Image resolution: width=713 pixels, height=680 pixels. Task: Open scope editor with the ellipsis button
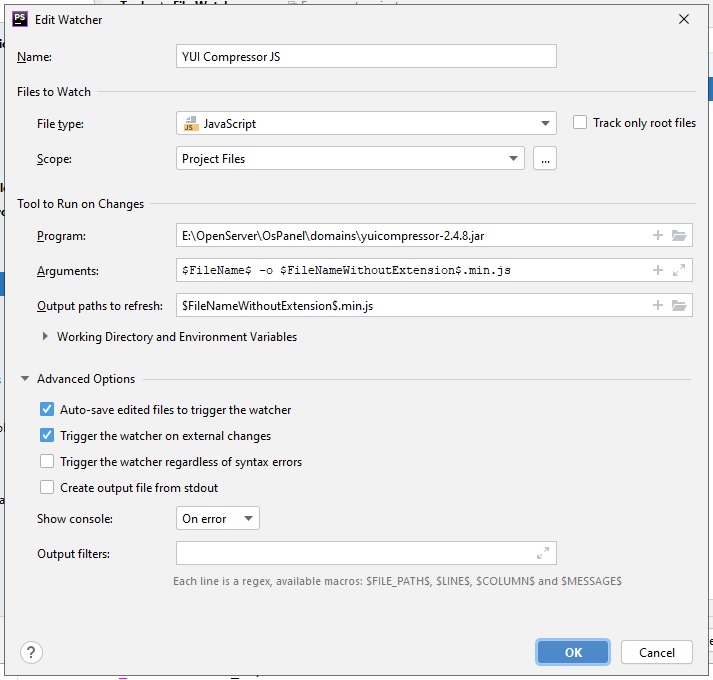click(x=545, y=158)
